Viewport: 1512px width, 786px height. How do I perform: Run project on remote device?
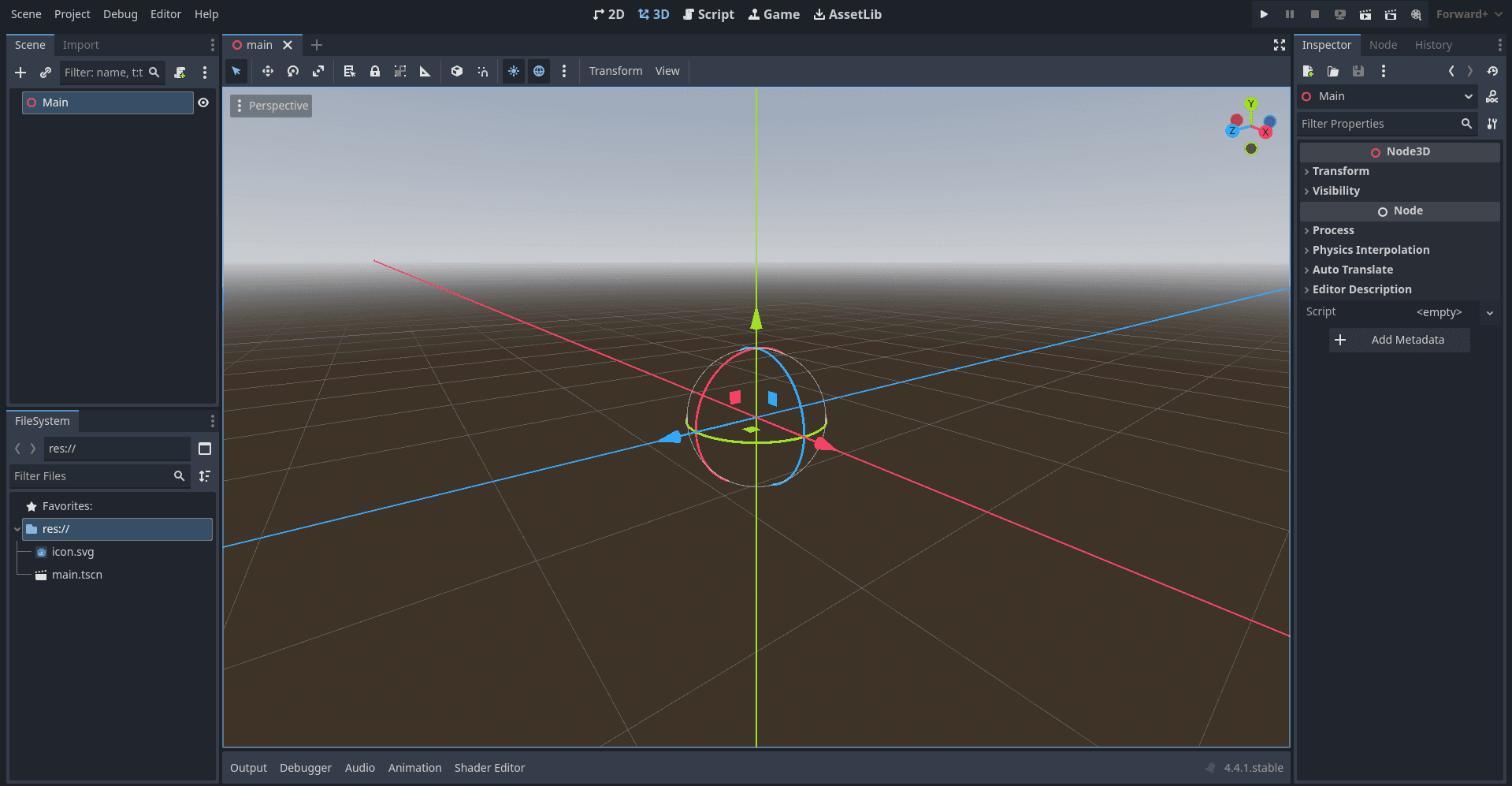(1340, 14)
